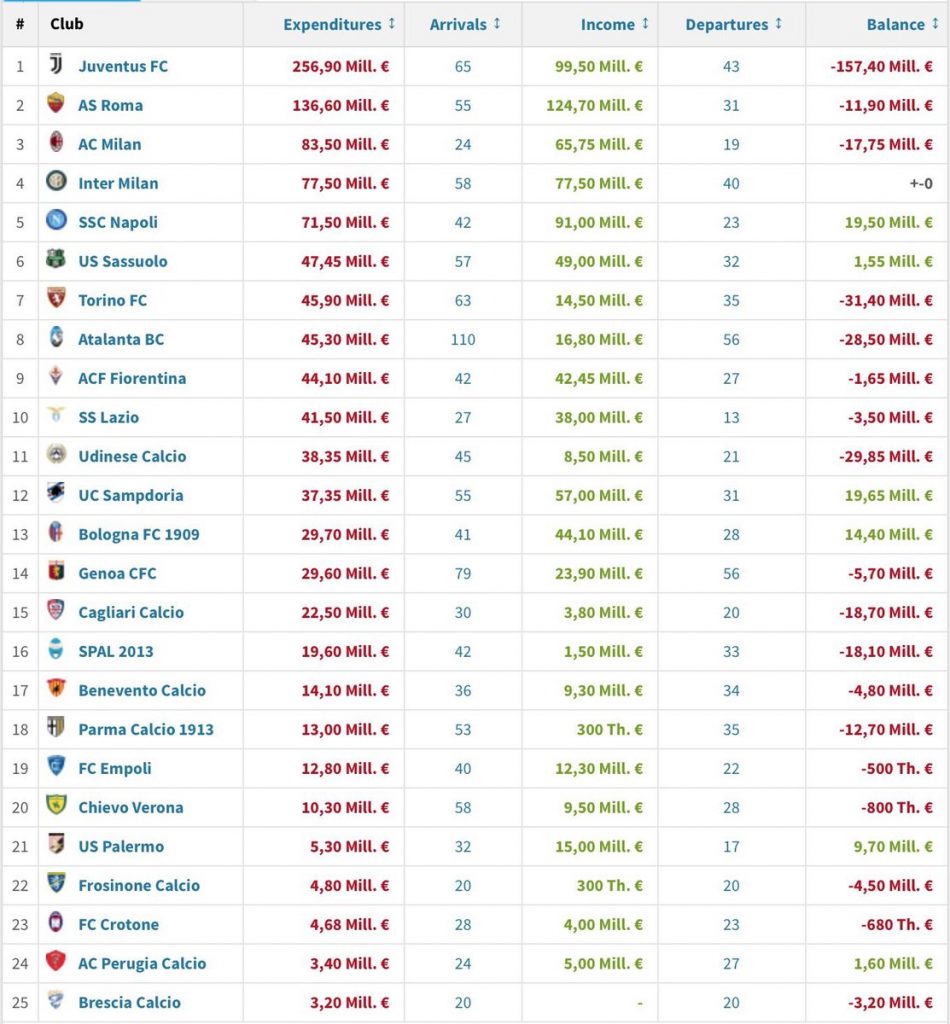
Task: Select UC Sampdoria balance 19,65 Mill. €
Action: click(x=889, y=496)
